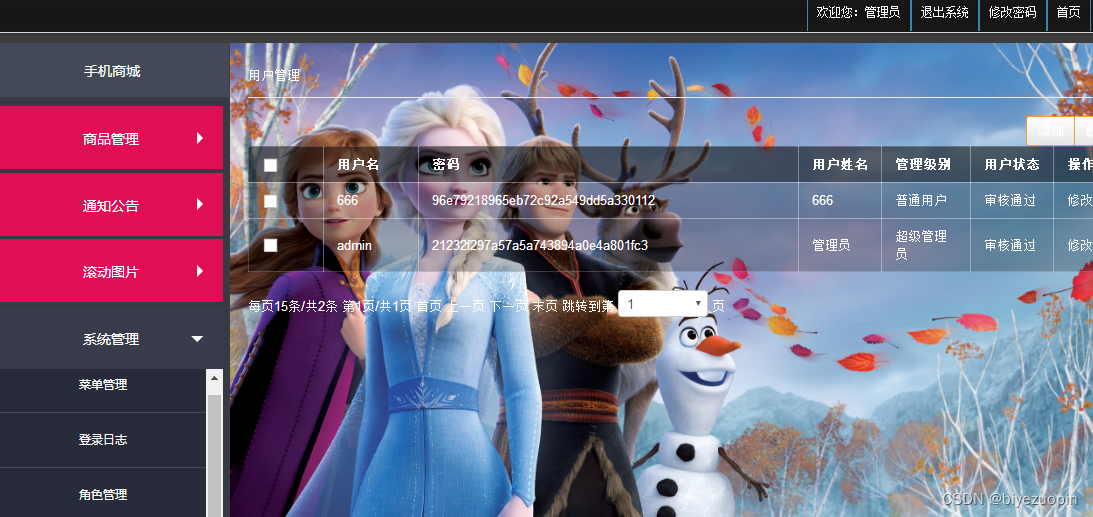
Task: Click 修改 for user 666
Action: (1080, 201)
